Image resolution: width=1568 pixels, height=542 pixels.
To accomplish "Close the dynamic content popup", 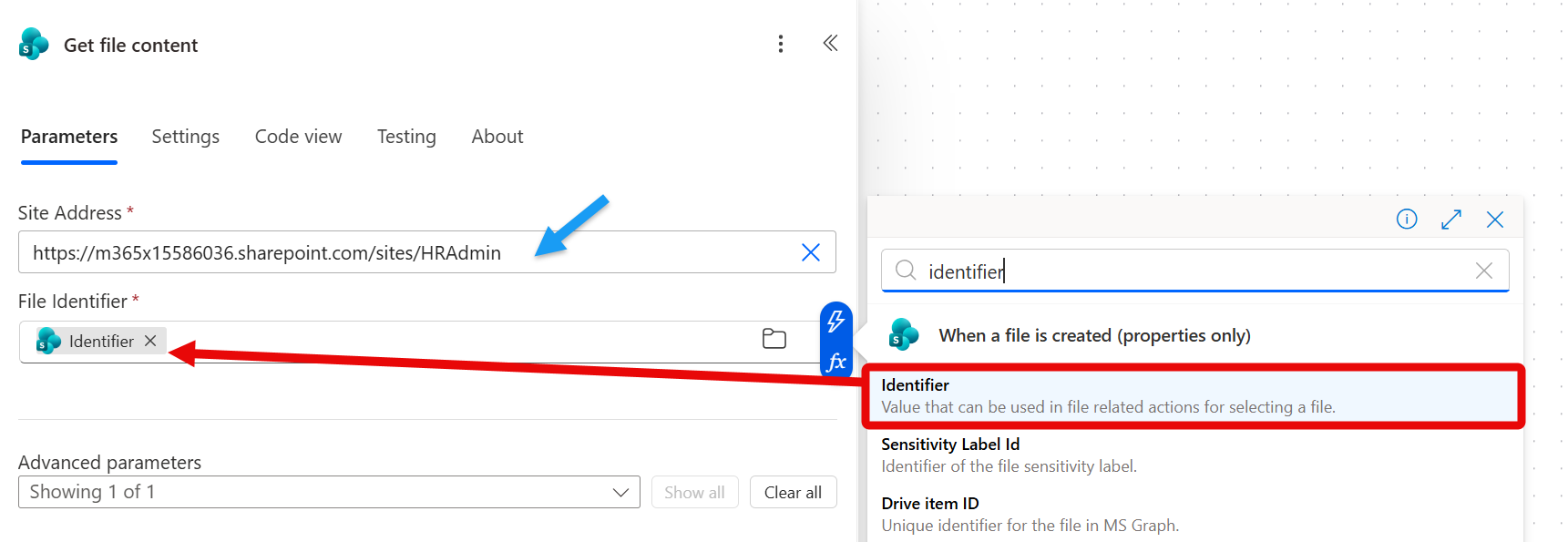I will click(x=1494, y=220).
